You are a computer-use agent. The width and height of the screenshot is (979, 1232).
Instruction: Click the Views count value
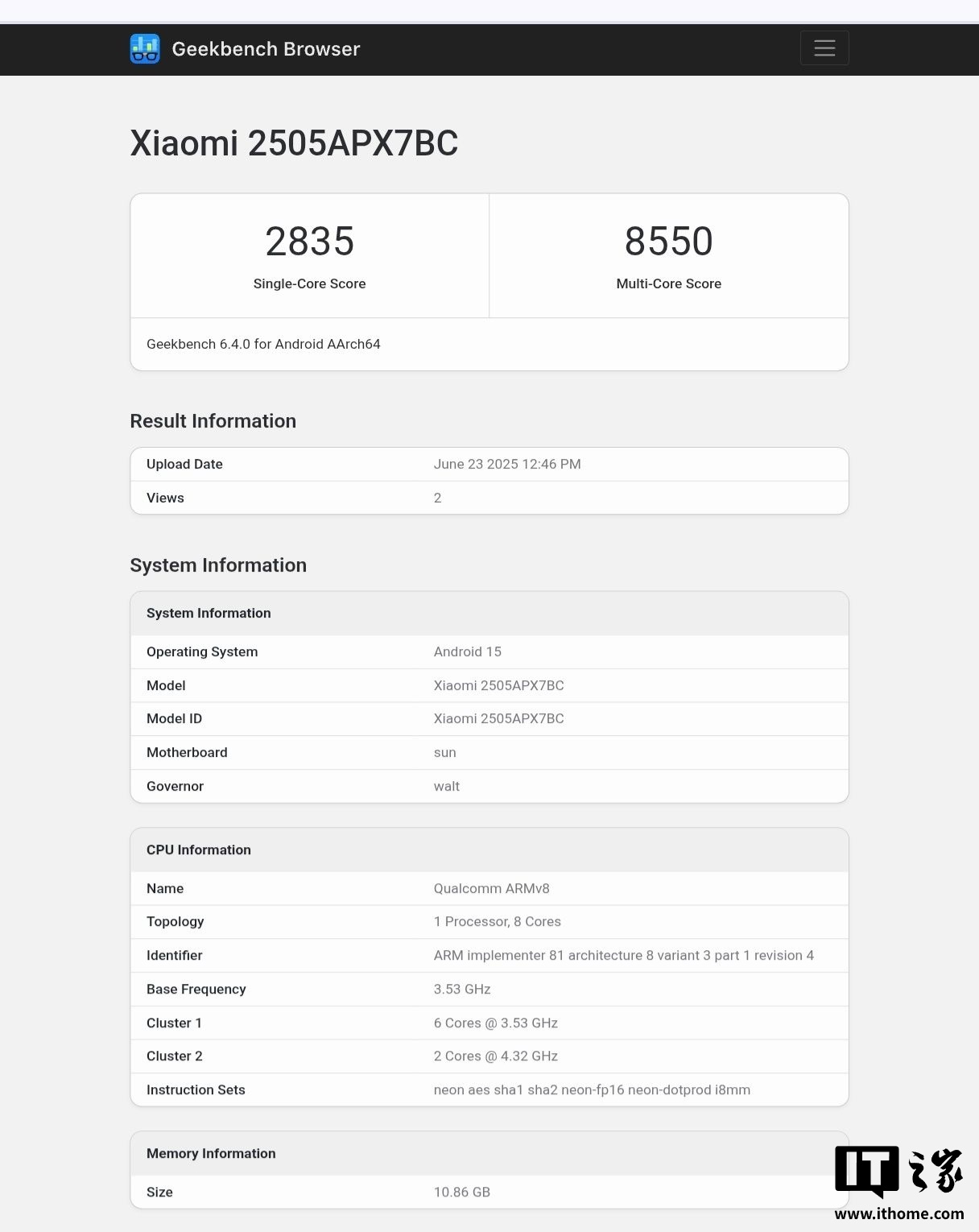click(437, 498)
